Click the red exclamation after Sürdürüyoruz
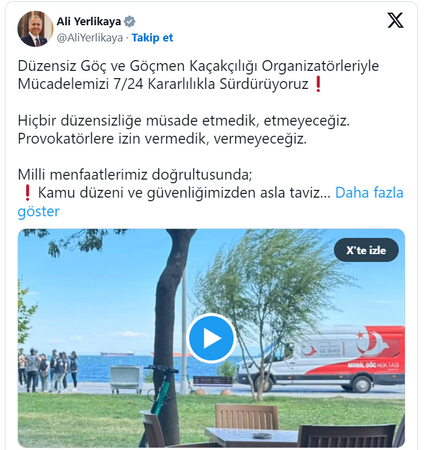Viewport: 433px width, 450px height. click(318, 84)
